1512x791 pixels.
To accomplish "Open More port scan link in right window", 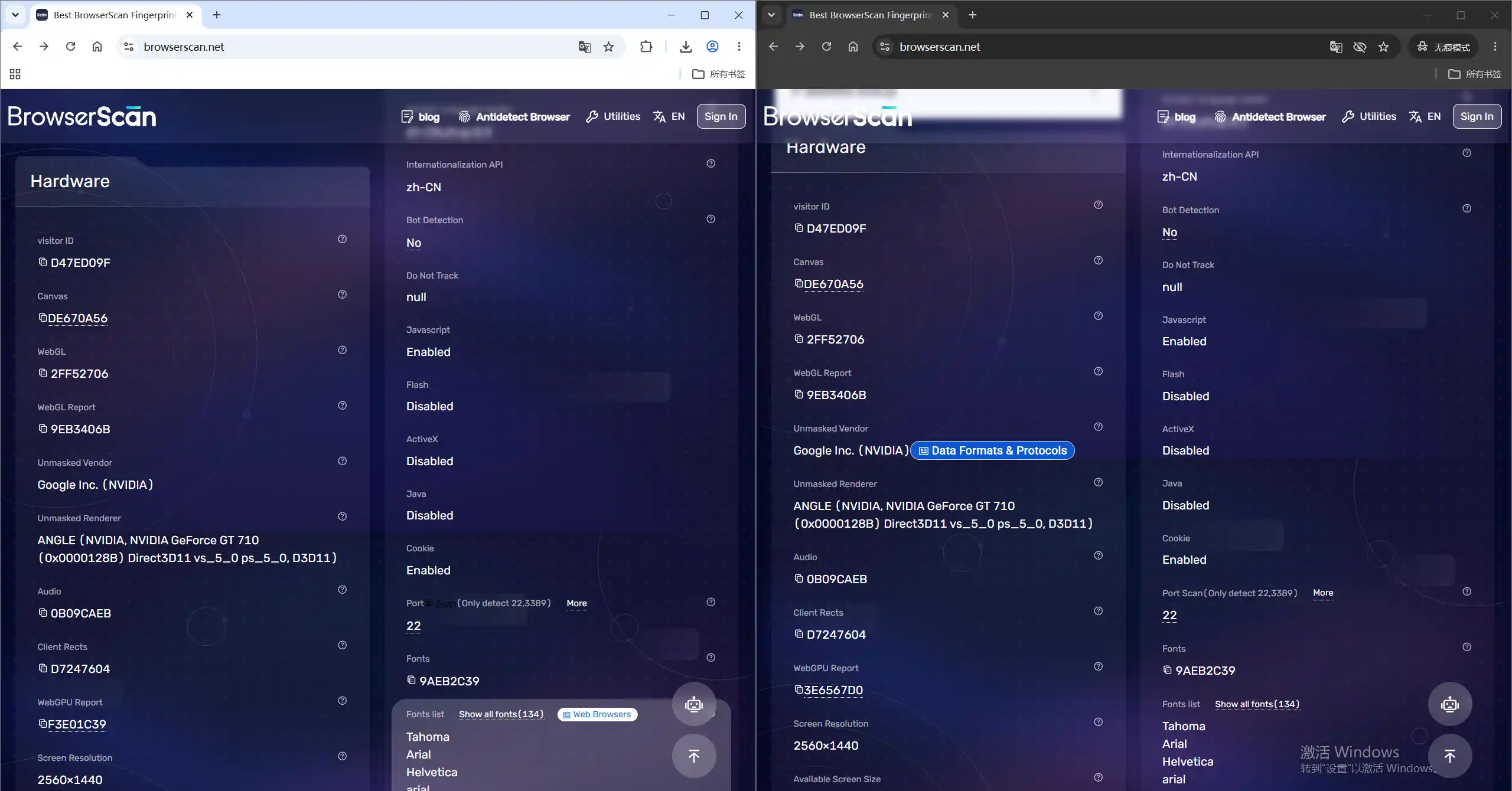I will 1323,593.
